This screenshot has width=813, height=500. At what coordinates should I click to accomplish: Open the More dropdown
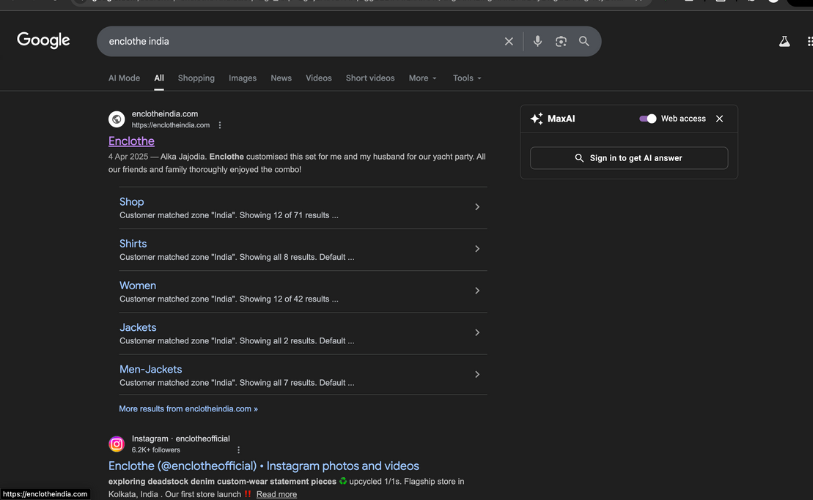pyautogui.click(x=423, y=78)
